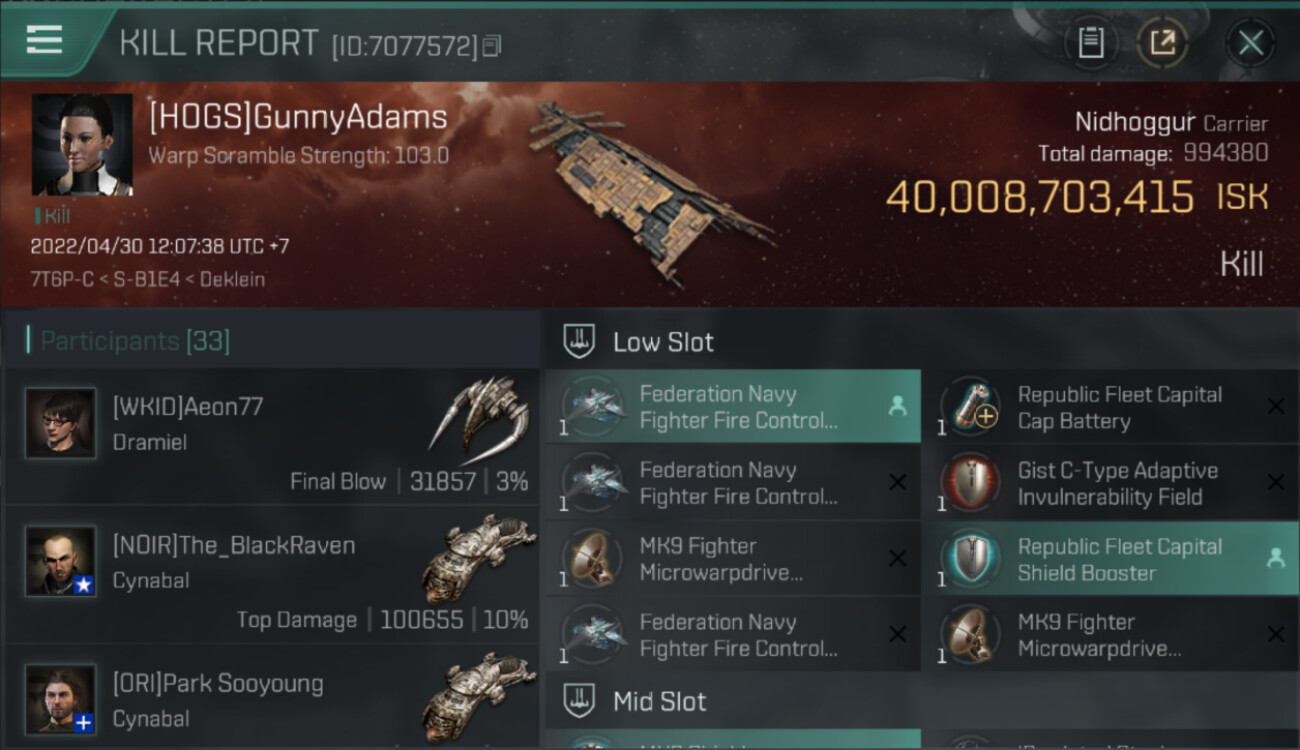Close the kill report window
The height and width of the screenshot is (750, 1300).
coord(1250,43)
